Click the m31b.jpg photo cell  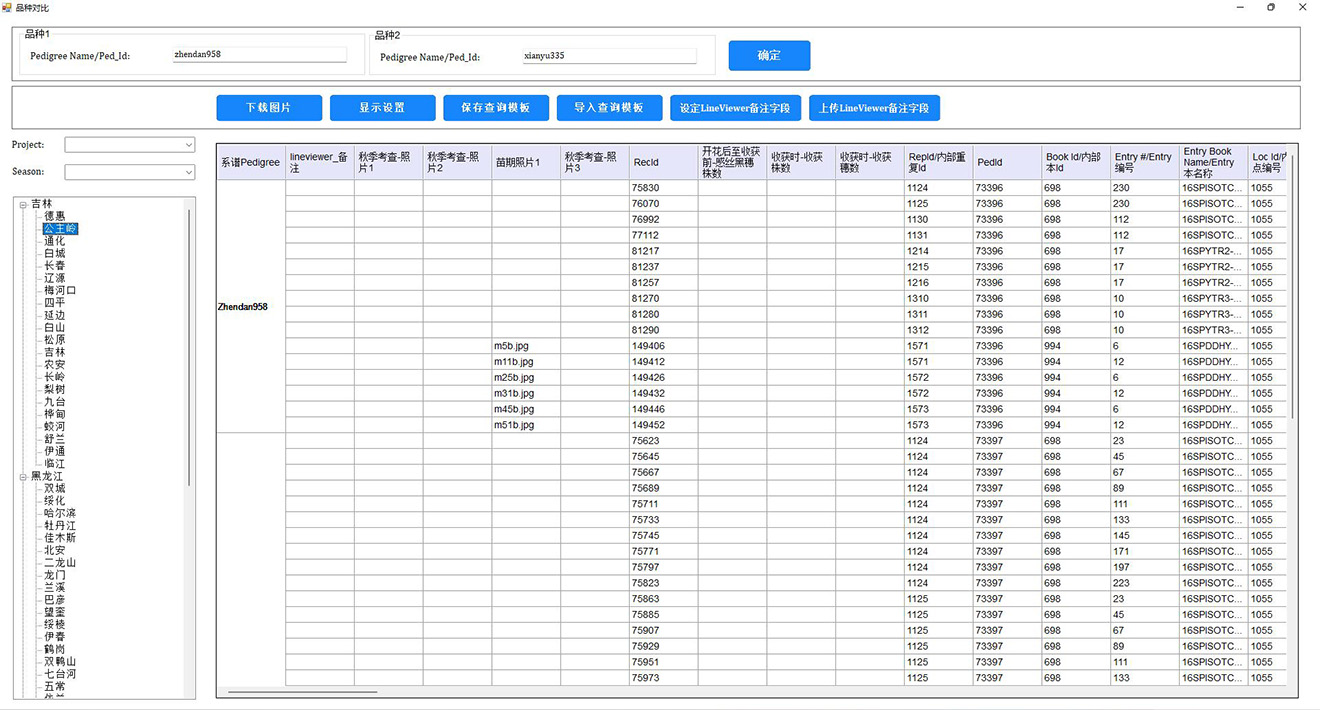526,394
